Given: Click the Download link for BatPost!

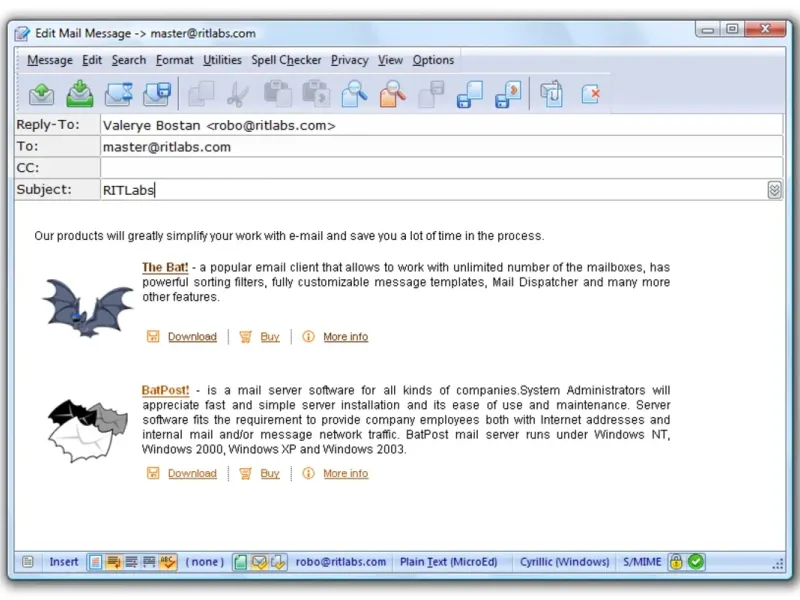Looking at the screenshot, I should [x=192, y=473].
